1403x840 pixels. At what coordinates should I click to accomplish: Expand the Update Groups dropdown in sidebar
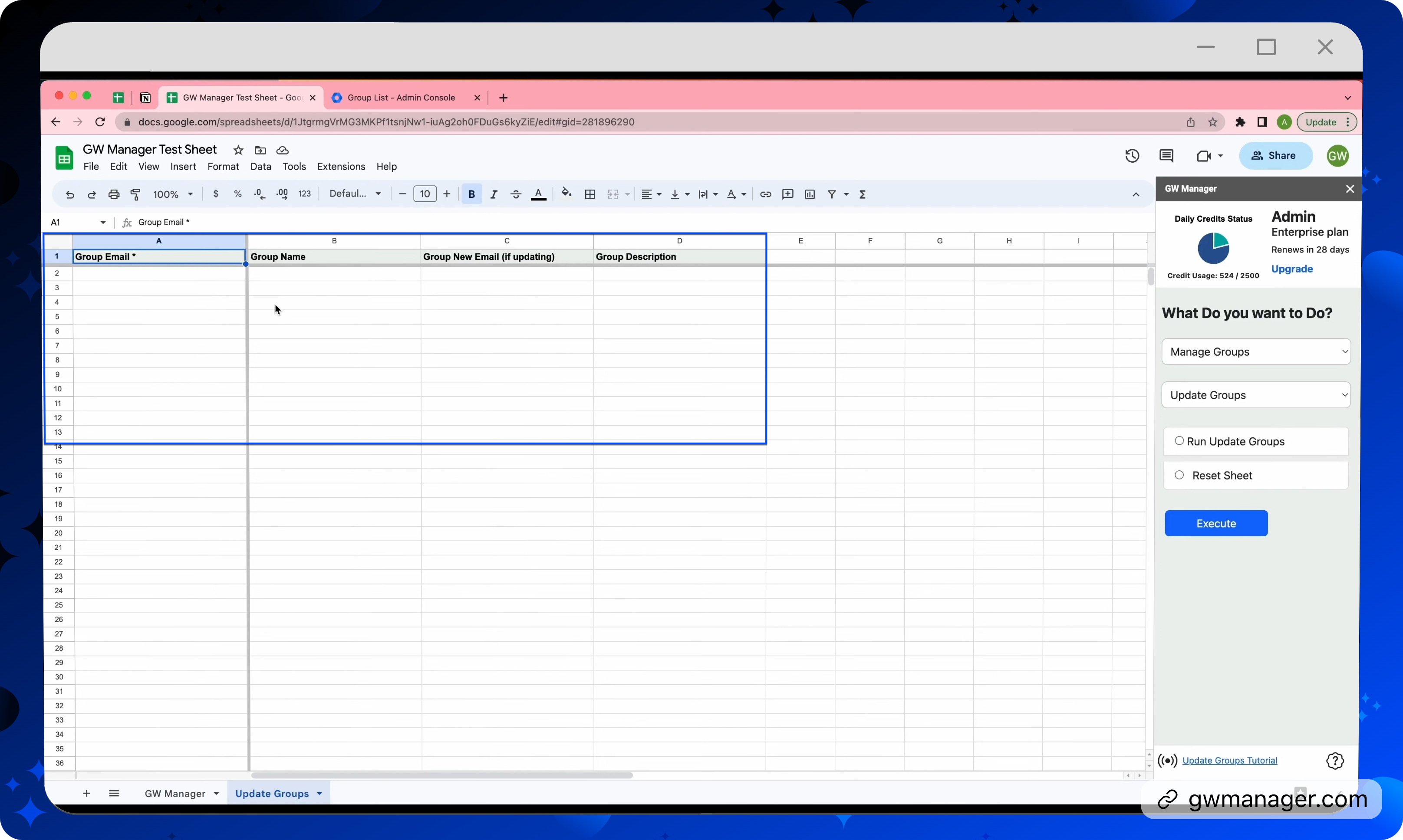point(1256,394)
